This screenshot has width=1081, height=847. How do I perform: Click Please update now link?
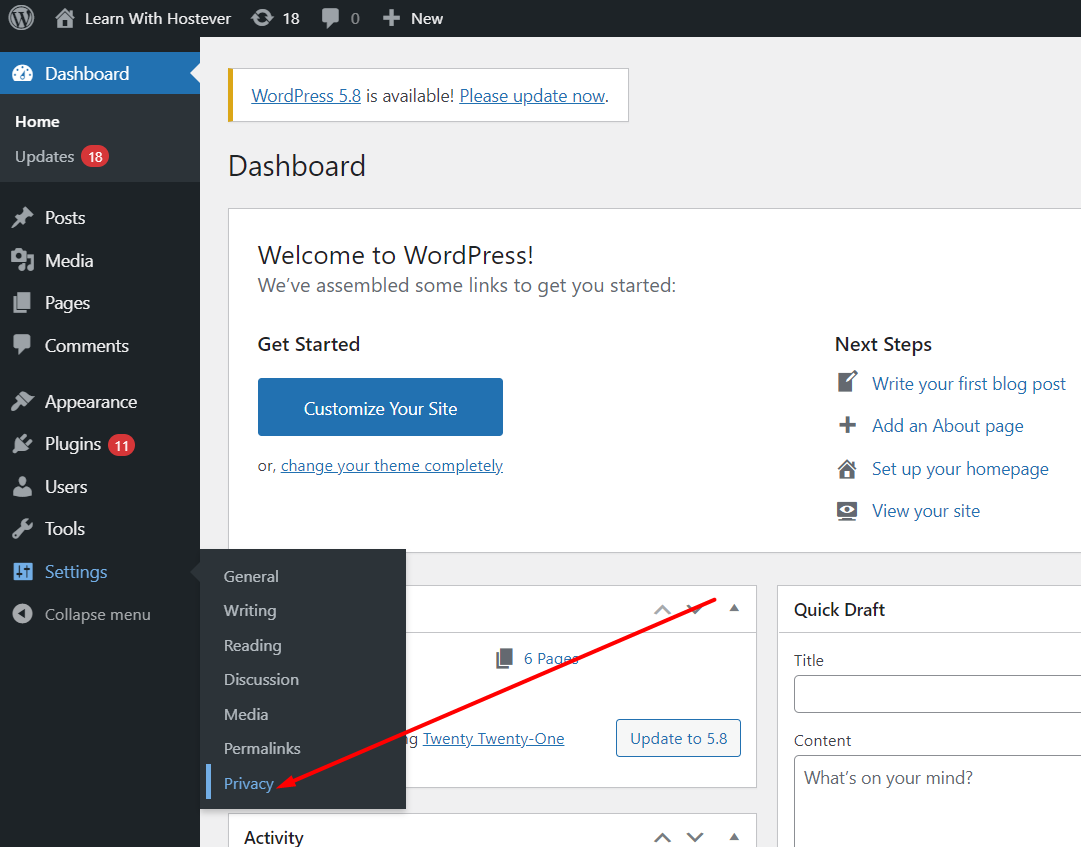point(532,96)
